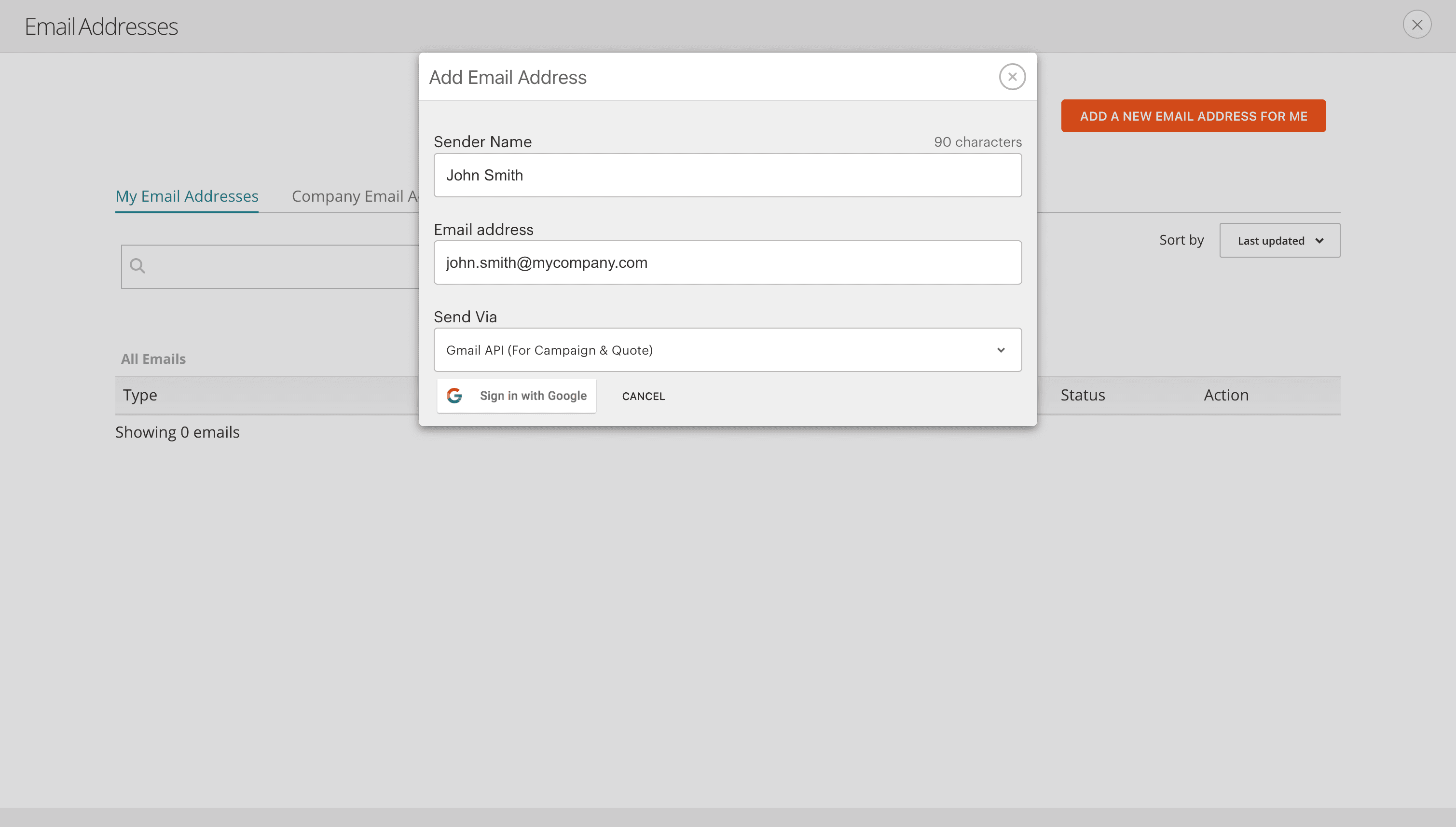Open the Sort by Last updated dropdown
Image resolution: width=1456 pixels, height=827 pixels.
pyautogui.click(x=1279, y=240)
